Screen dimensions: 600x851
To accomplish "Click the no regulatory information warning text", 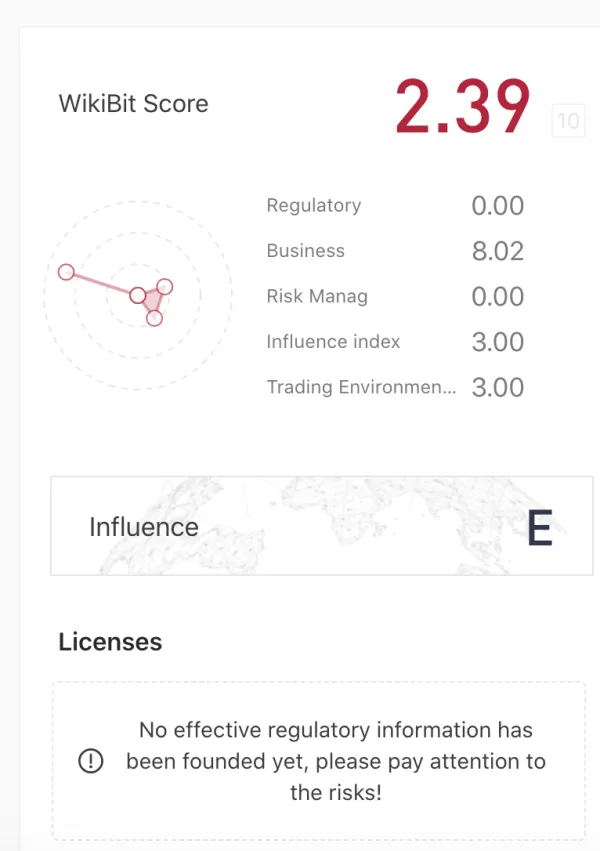I will click(335, 761).
